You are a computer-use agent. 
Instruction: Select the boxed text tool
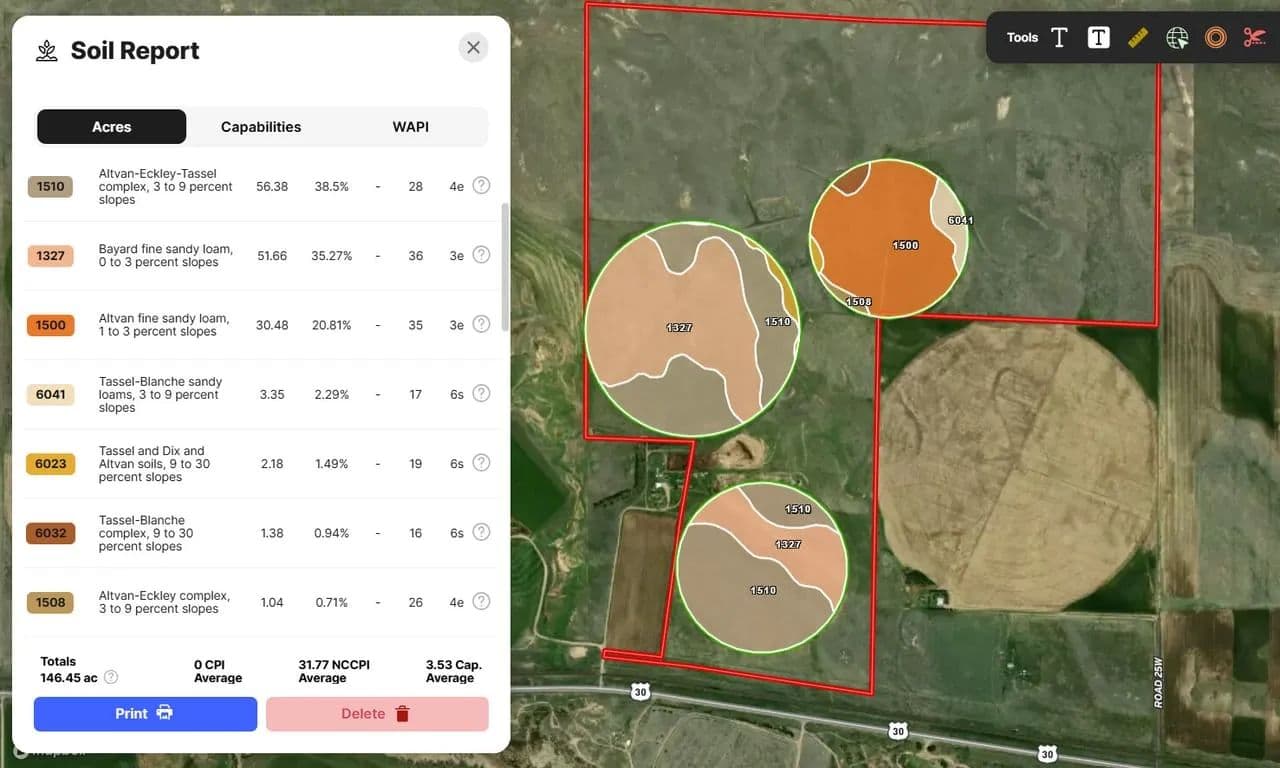[1098, 38]
